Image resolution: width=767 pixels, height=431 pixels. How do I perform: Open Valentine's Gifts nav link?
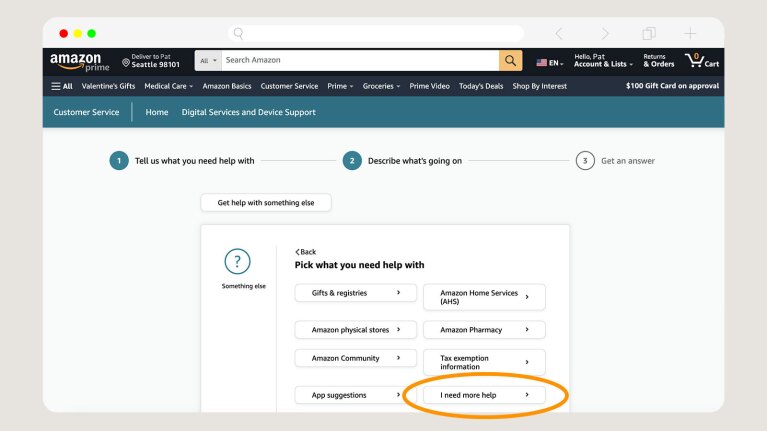click(108, 86)
